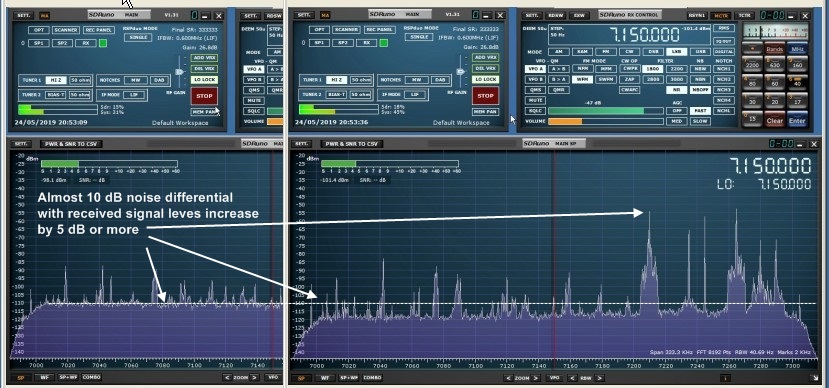The height and width of the screenshot is (388, 829).
Task: Set AGC to SLOW
Action: click(700, 121)
